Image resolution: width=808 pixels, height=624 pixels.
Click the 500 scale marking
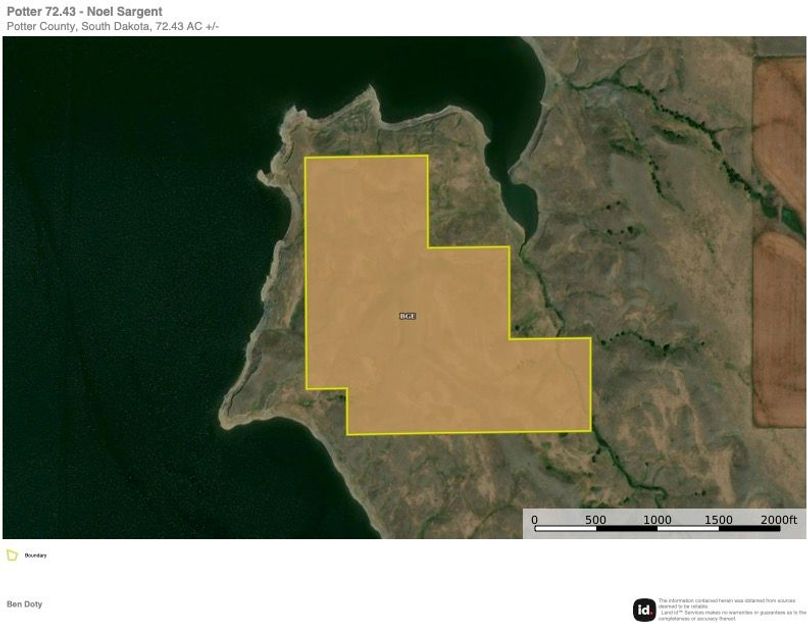[595, 519]
